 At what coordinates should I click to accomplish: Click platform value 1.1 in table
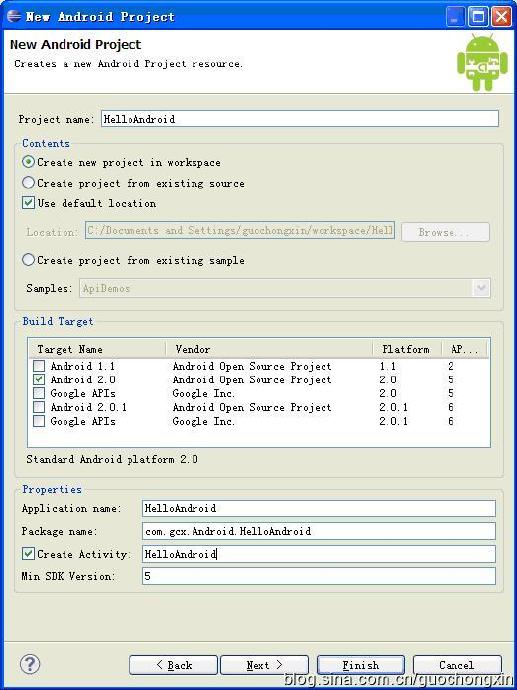click(x=388, y=366)
